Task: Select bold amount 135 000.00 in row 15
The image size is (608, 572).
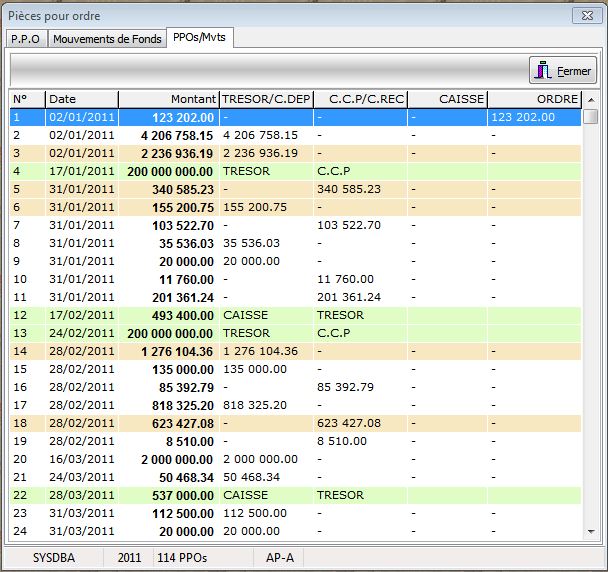Action: coord(183,370)
